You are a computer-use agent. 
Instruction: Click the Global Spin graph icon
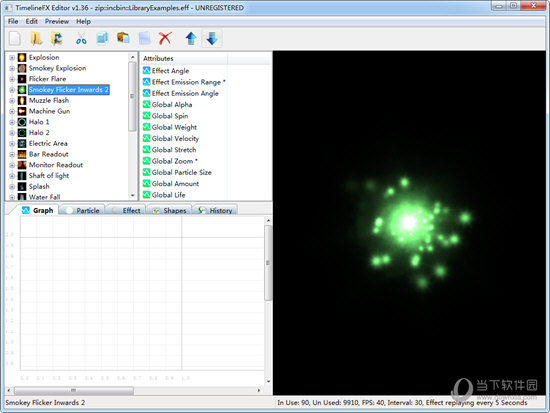pyautogui.click(x=147, y=115)
